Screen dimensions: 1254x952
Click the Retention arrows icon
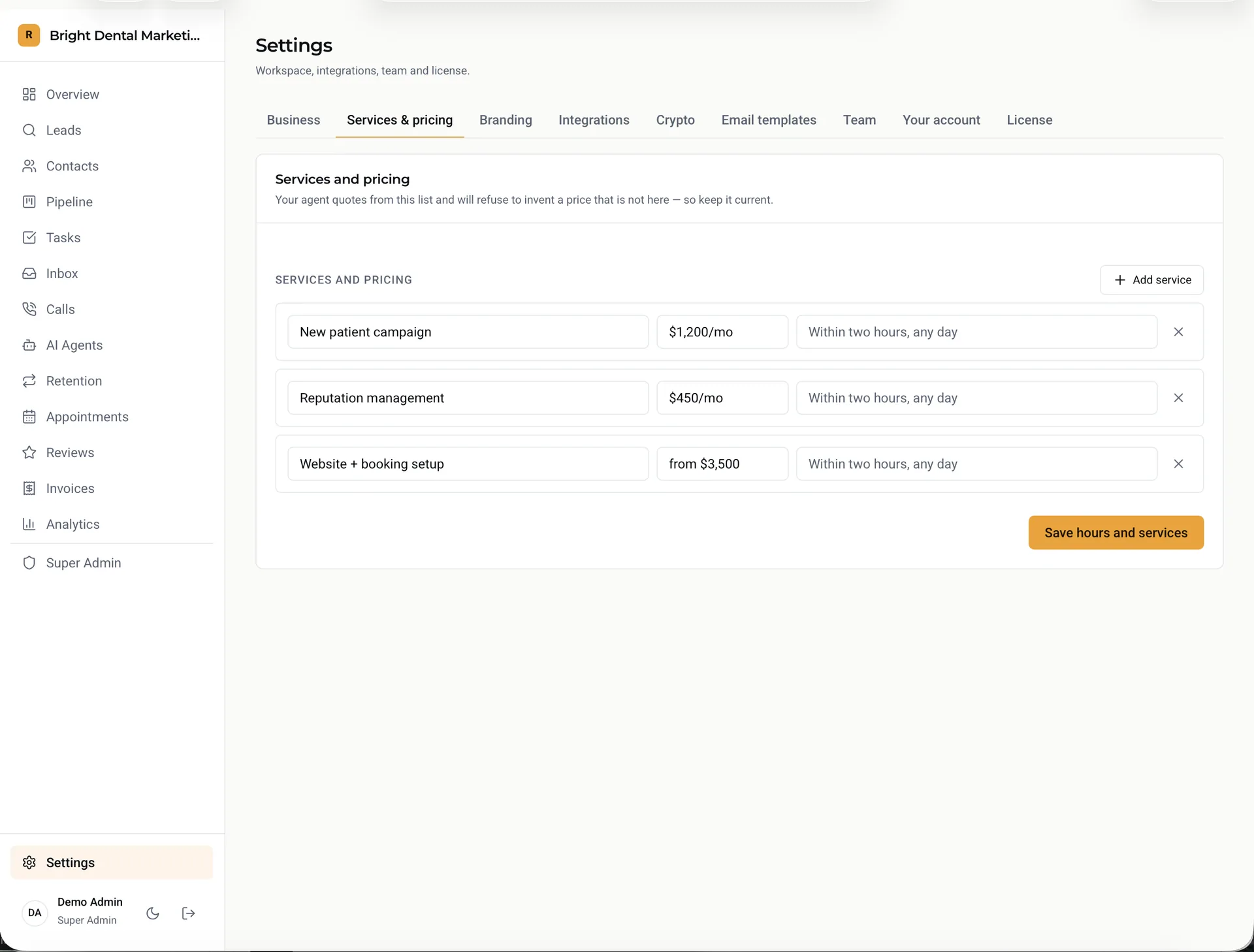pos(29,381)
